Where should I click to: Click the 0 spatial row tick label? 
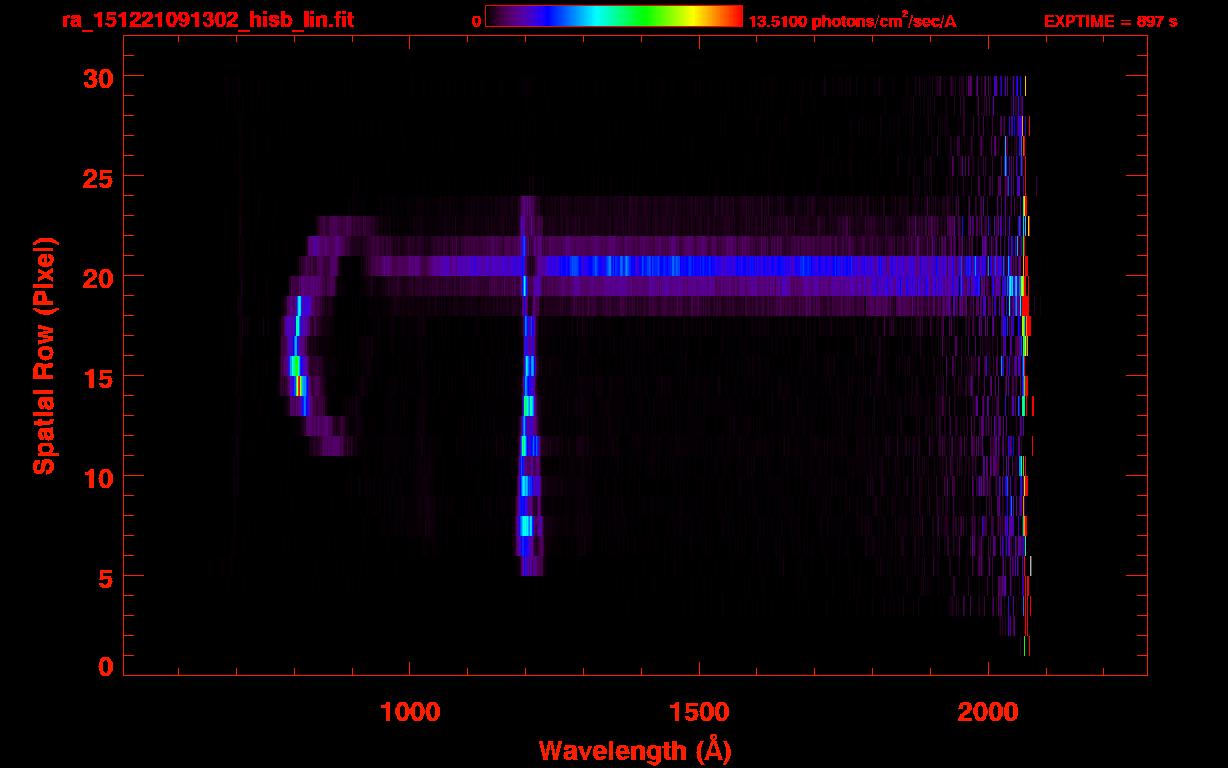pyautogui.click(x=106, y=667)
